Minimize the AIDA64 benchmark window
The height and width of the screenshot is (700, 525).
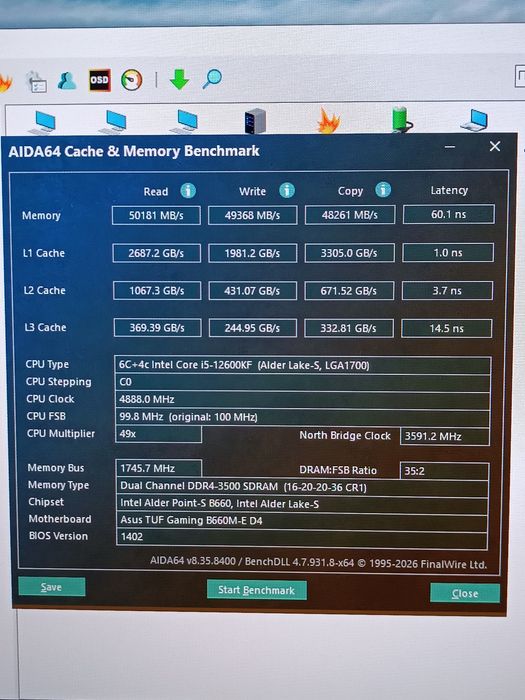(450, 146)
